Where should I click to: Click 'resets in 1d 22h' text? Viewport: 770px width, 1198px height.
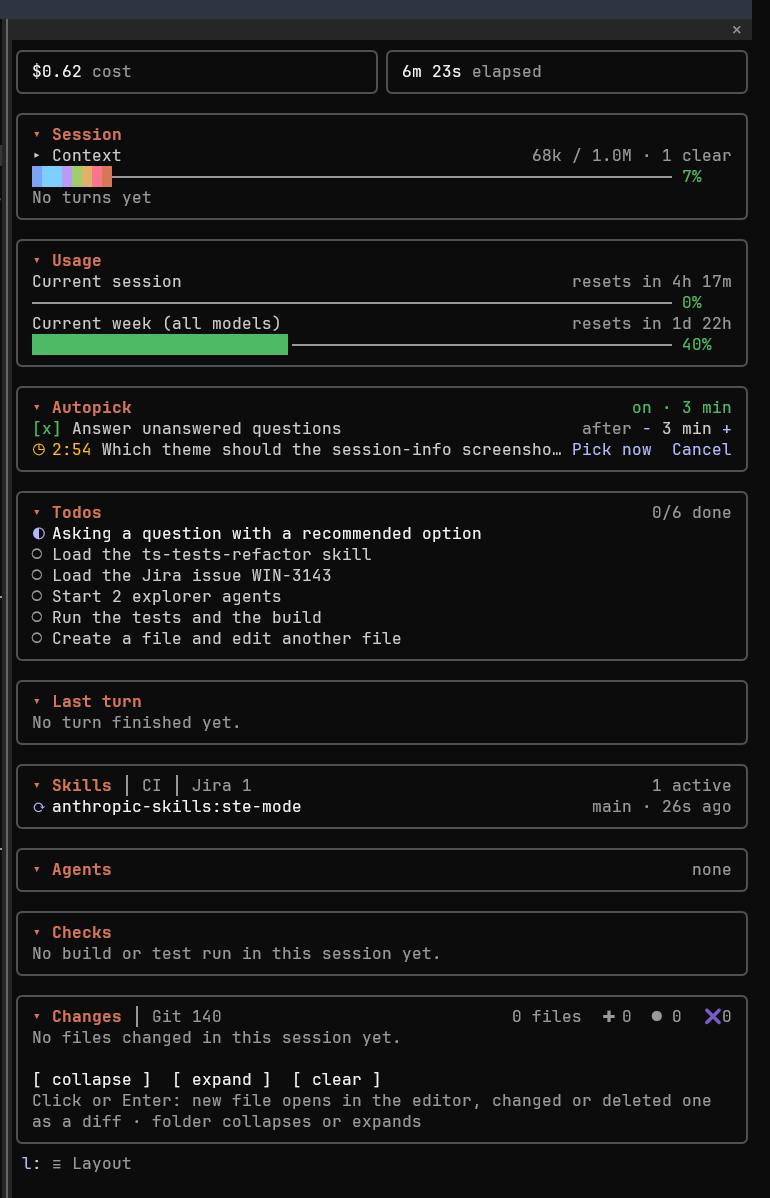click(652, 324)
